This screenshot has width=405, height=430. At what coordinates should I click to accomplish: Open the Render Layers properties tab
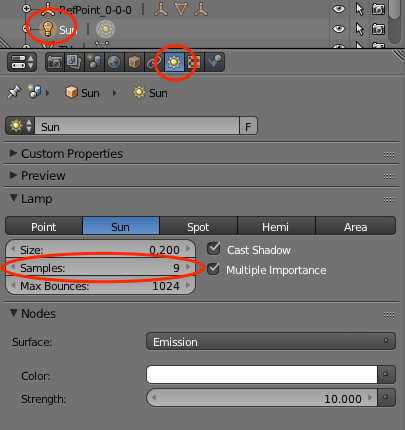point(75,62)
